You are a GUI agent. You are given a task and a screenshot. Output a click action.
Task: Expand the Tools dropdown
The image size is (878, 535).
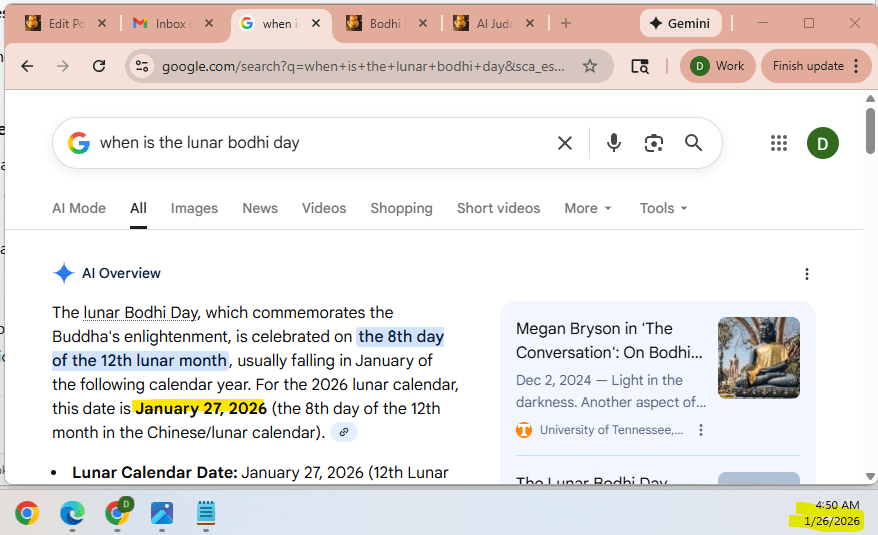[x=664, y=208]
